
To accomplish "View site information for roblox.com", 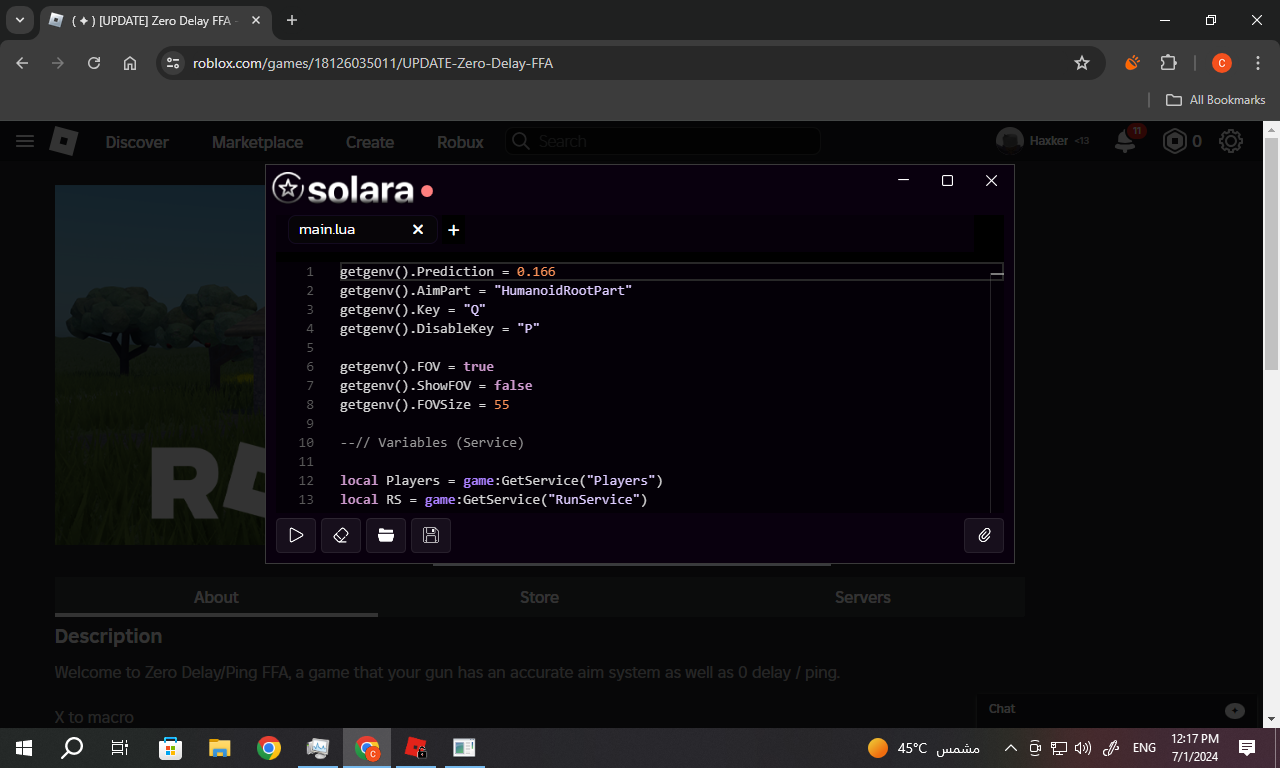I will (173, 63).
